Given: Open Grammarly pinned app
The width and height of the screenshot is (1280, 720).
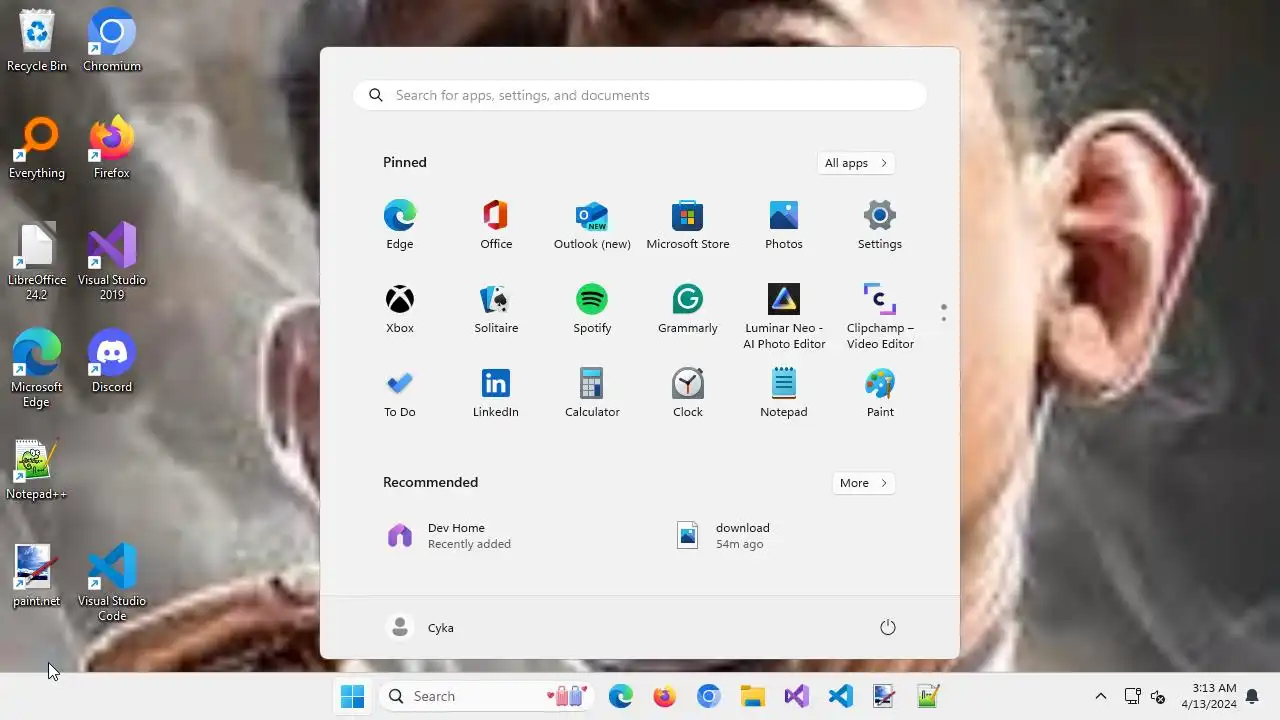Looking at the screenshot, I should (x=688, y=309).
